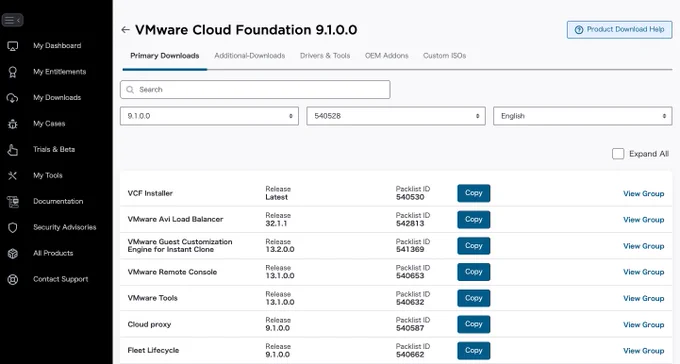
Task: Open My Entitlements from the sidebar
Action: (x=59, y=72)
